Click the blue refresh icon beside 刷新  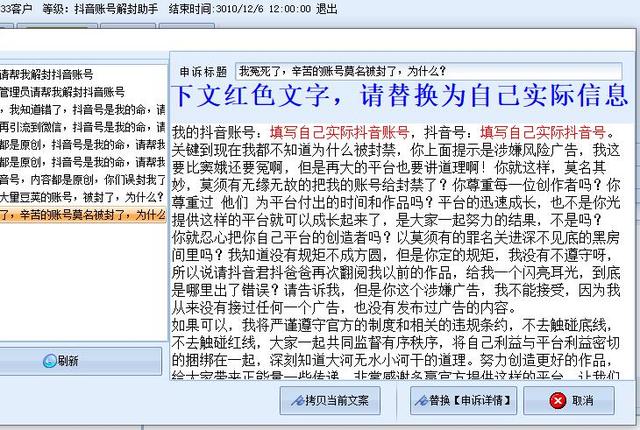point(50,361)
